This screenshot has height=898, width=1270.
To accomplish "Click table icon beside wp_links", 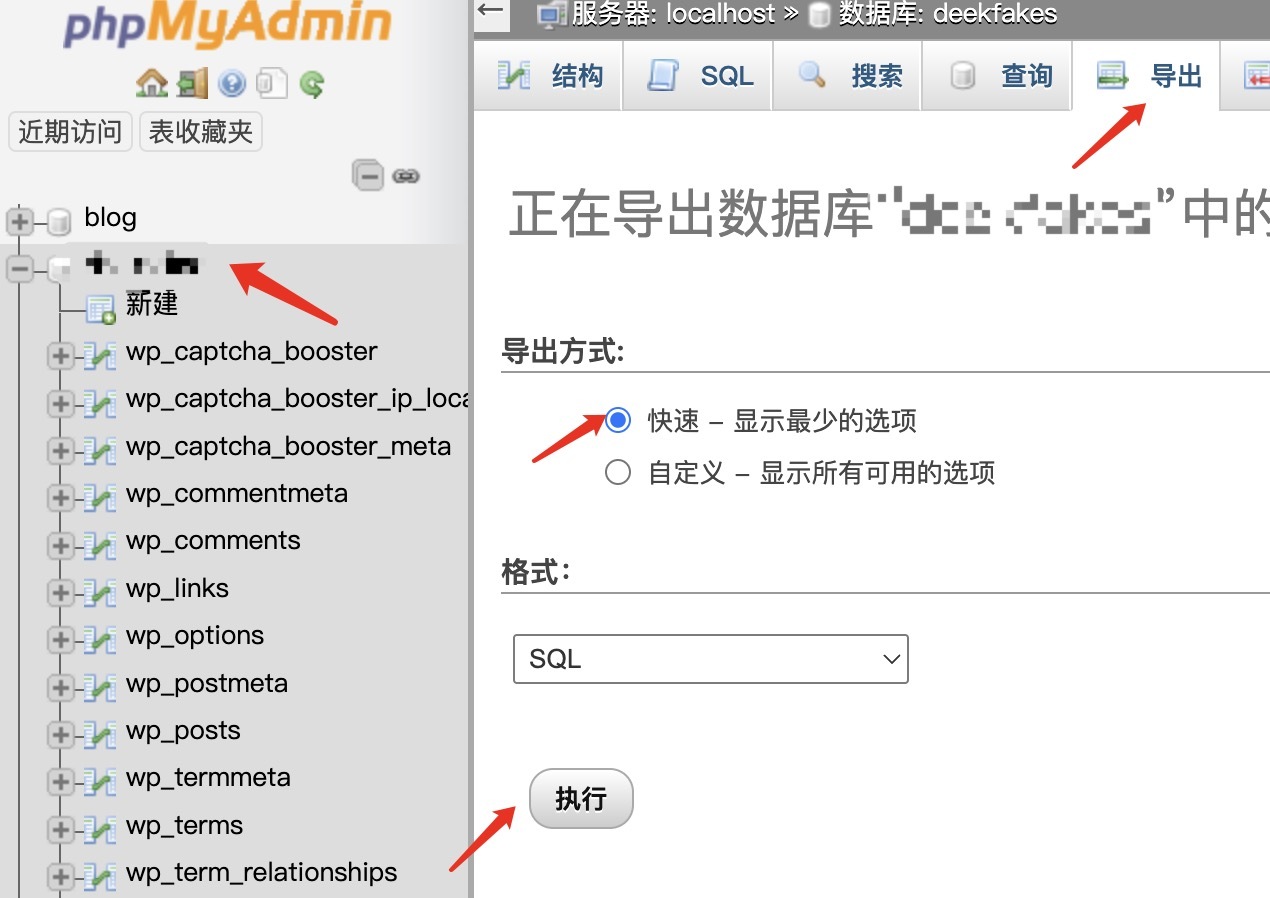I will coord(100,592).
